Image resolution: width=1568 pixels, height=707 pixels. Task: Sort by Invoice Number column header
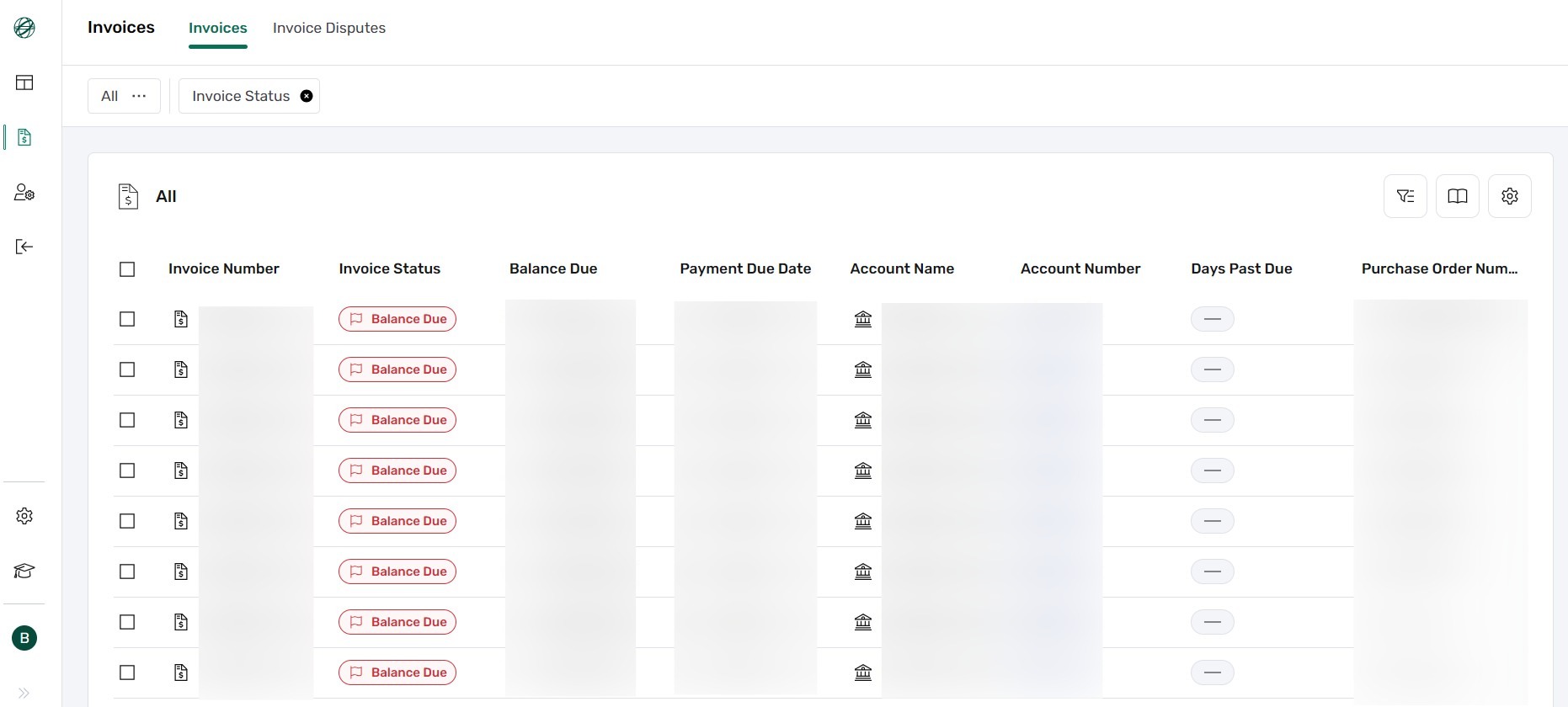pyautogui.click(x=224, y=268)
